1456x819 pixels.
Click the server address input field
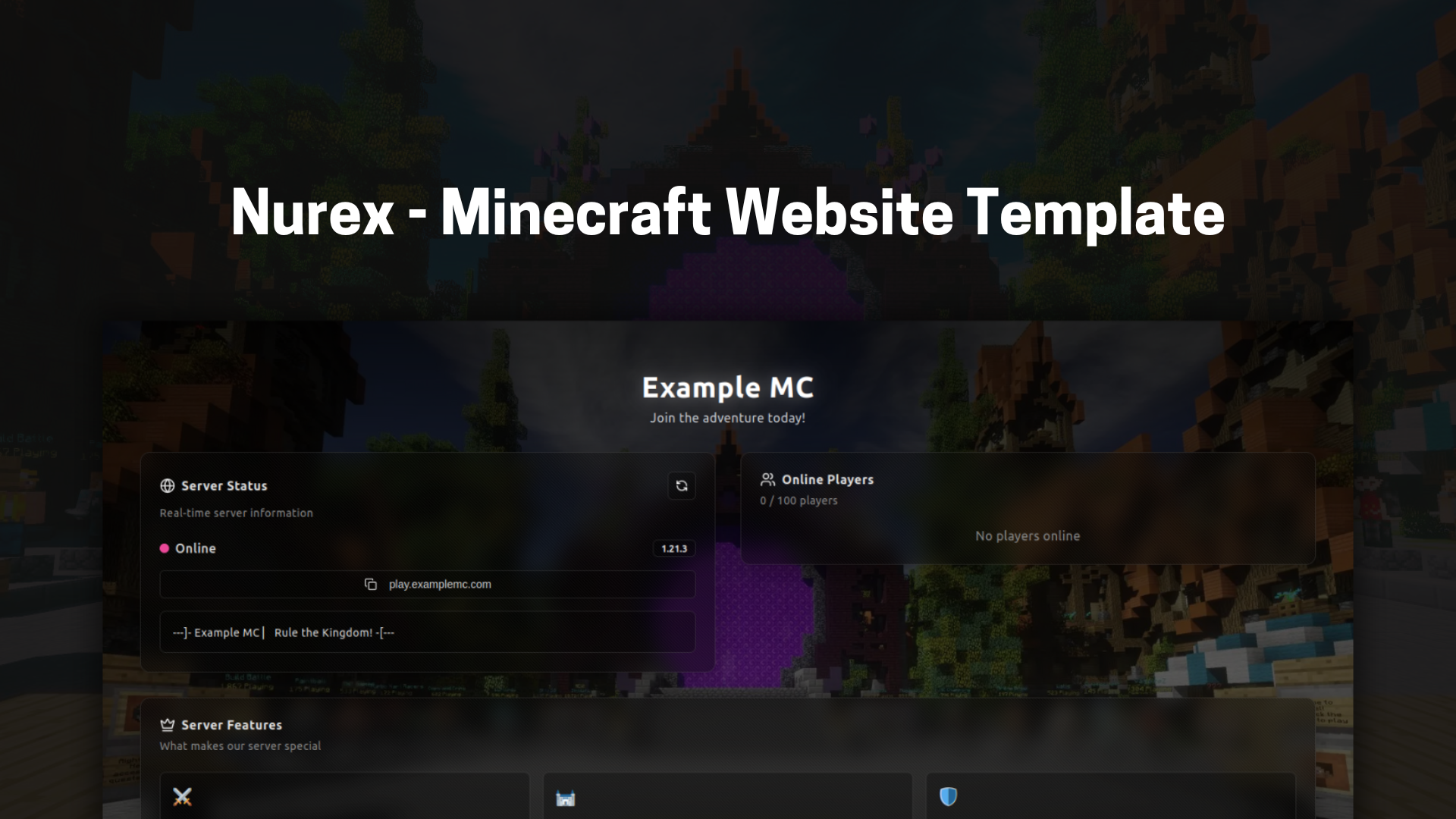427,584
